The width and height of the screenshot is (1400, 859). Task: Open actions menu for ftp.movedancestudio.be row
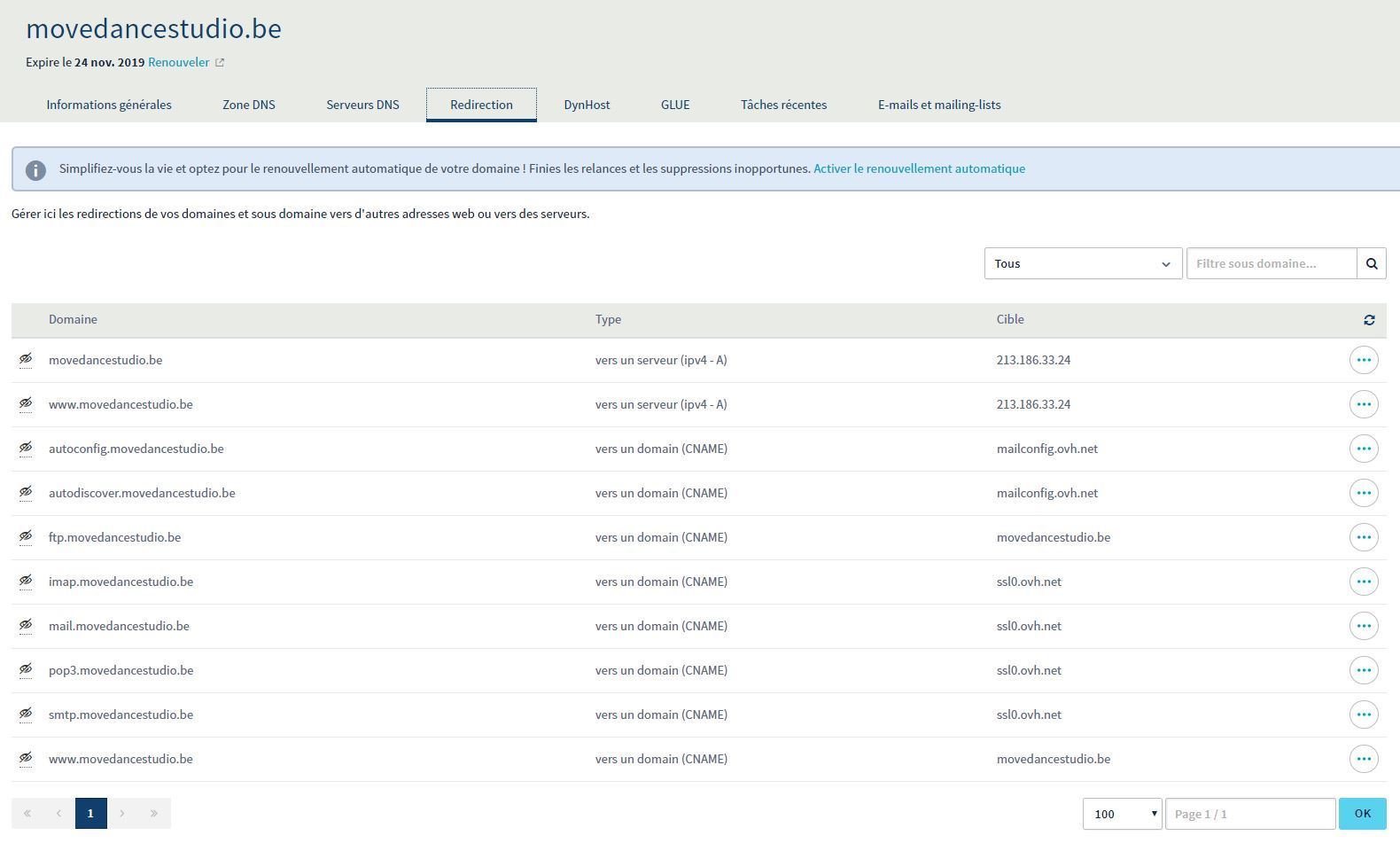(1364, 537)
